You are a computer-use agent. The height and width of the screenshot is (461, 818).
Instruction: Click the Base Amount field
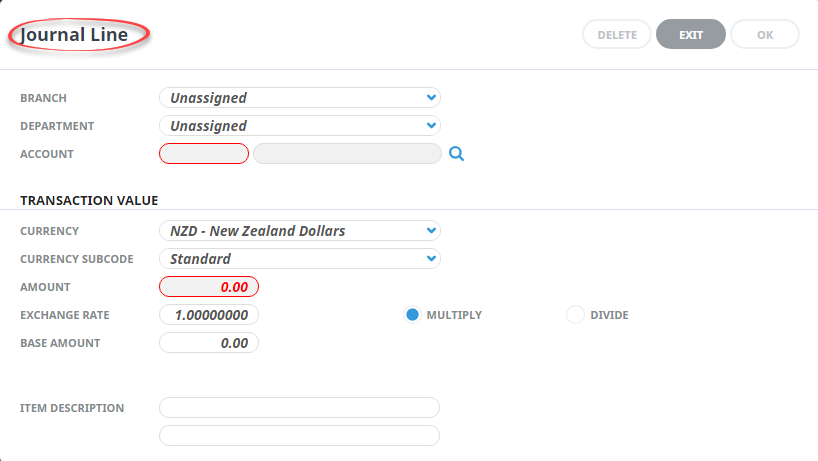pos(209,343)
